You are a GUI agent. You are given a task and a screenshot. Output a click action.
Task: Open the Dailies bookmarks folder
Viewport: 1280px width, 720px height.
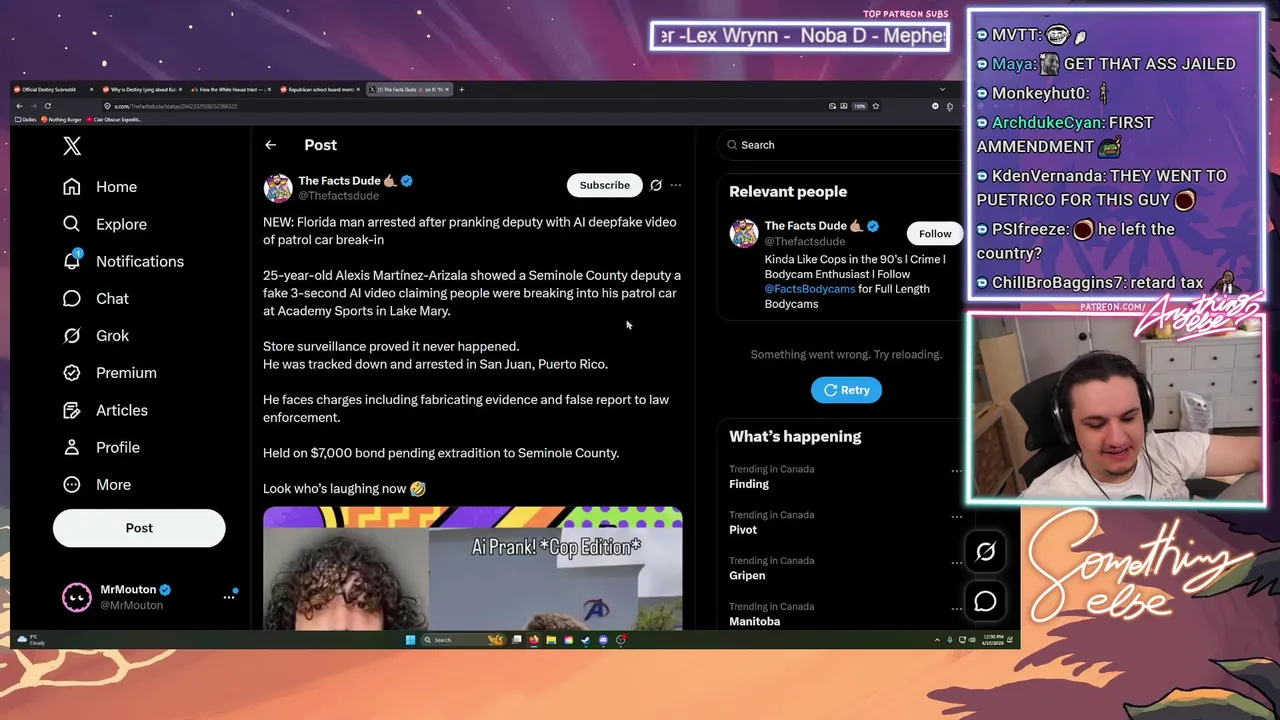[25, 119]
